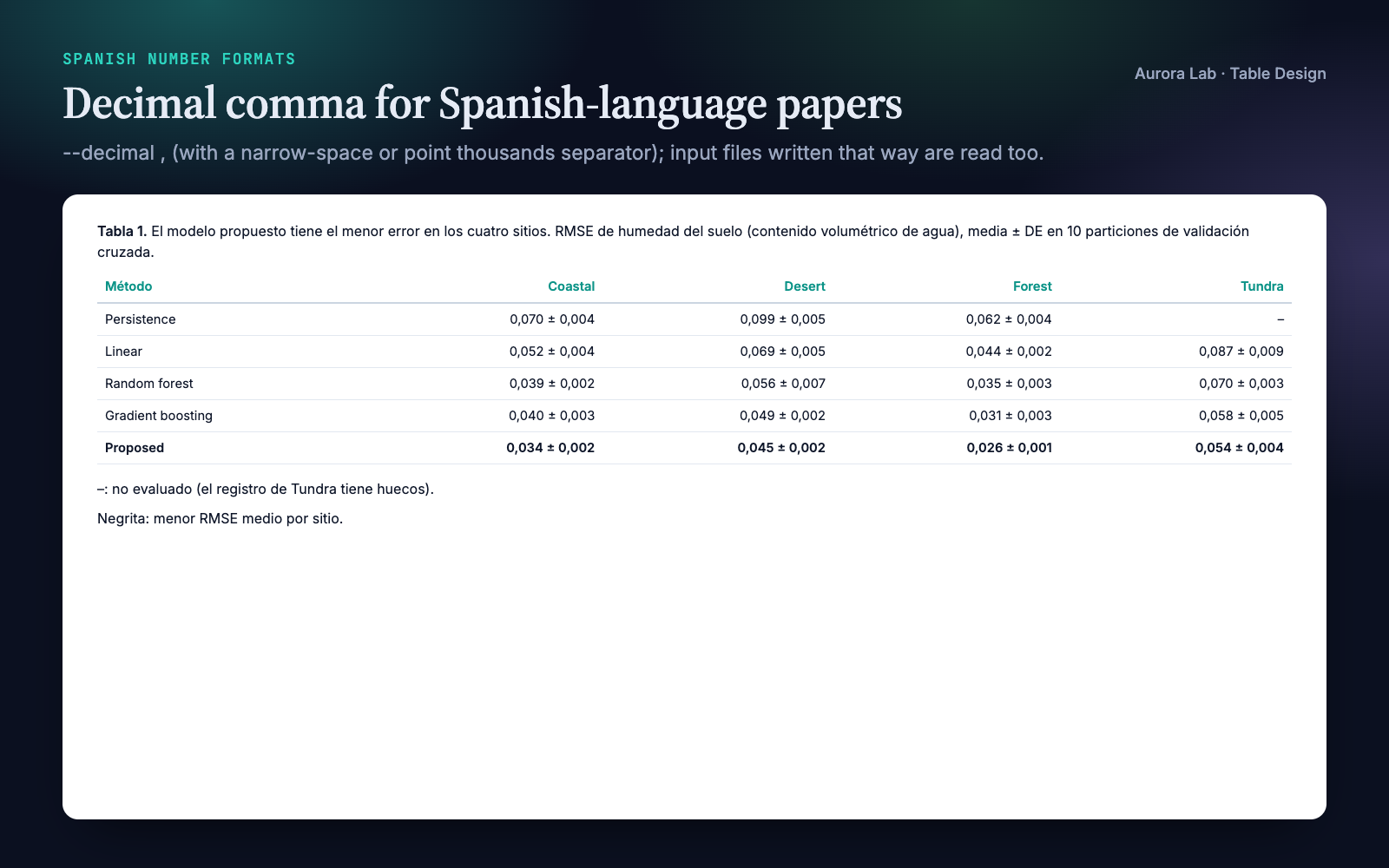Select the Random forest row label
Screen dimensions: 1389x868
tap(149, 384)
